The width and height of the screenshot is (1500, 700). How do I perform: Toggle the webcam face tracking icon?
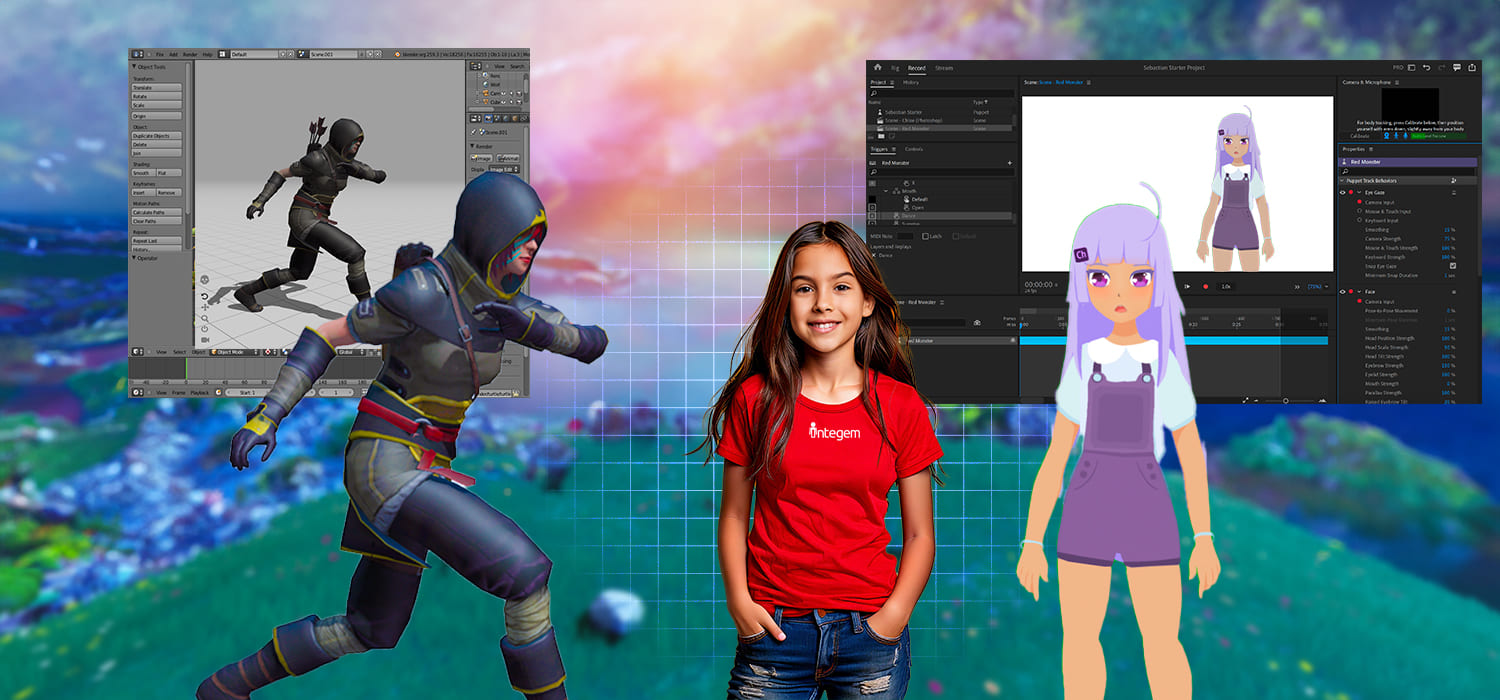click(x=1386, y=135)
